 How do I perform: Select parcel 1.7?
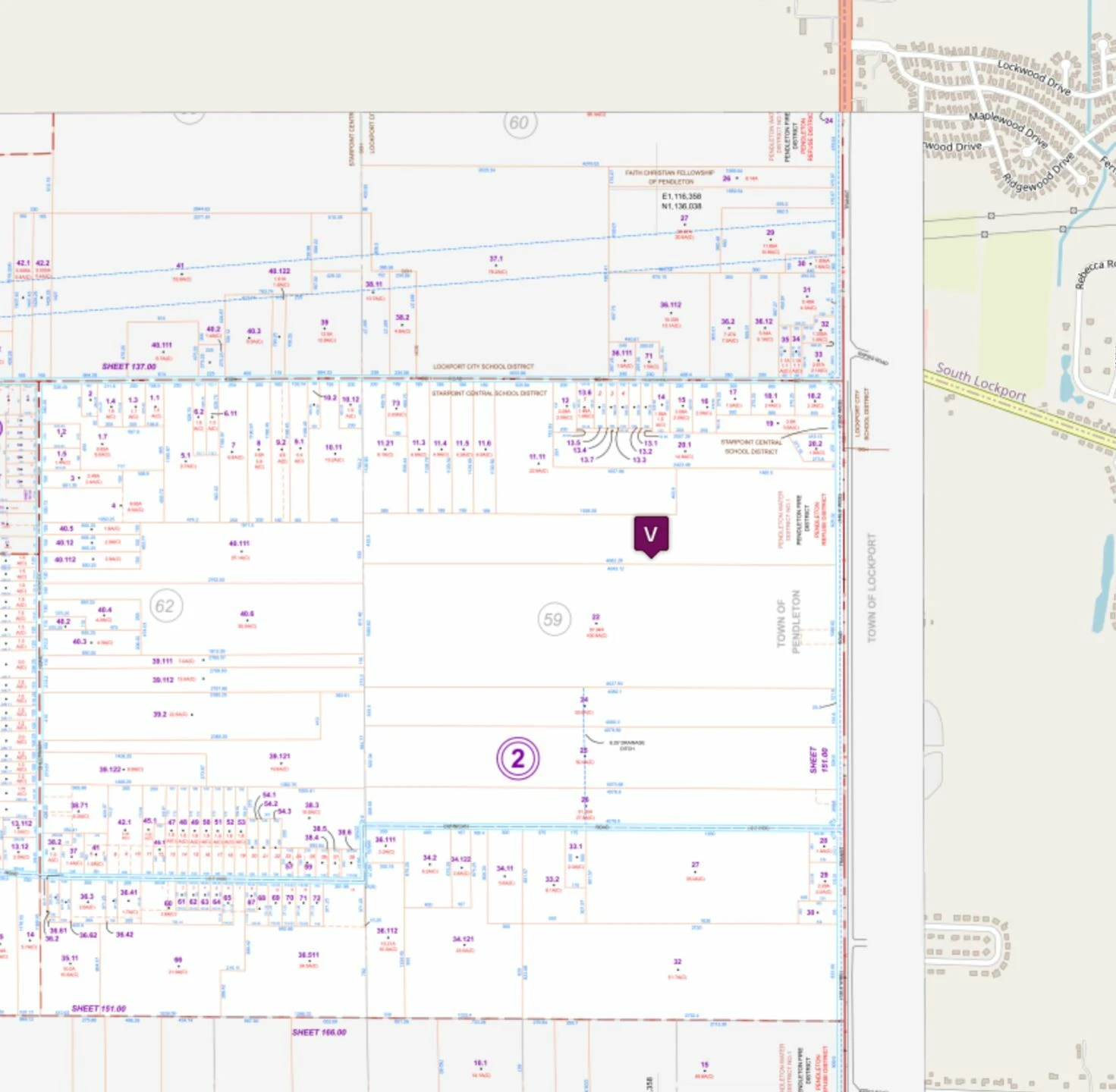[102, 437]
